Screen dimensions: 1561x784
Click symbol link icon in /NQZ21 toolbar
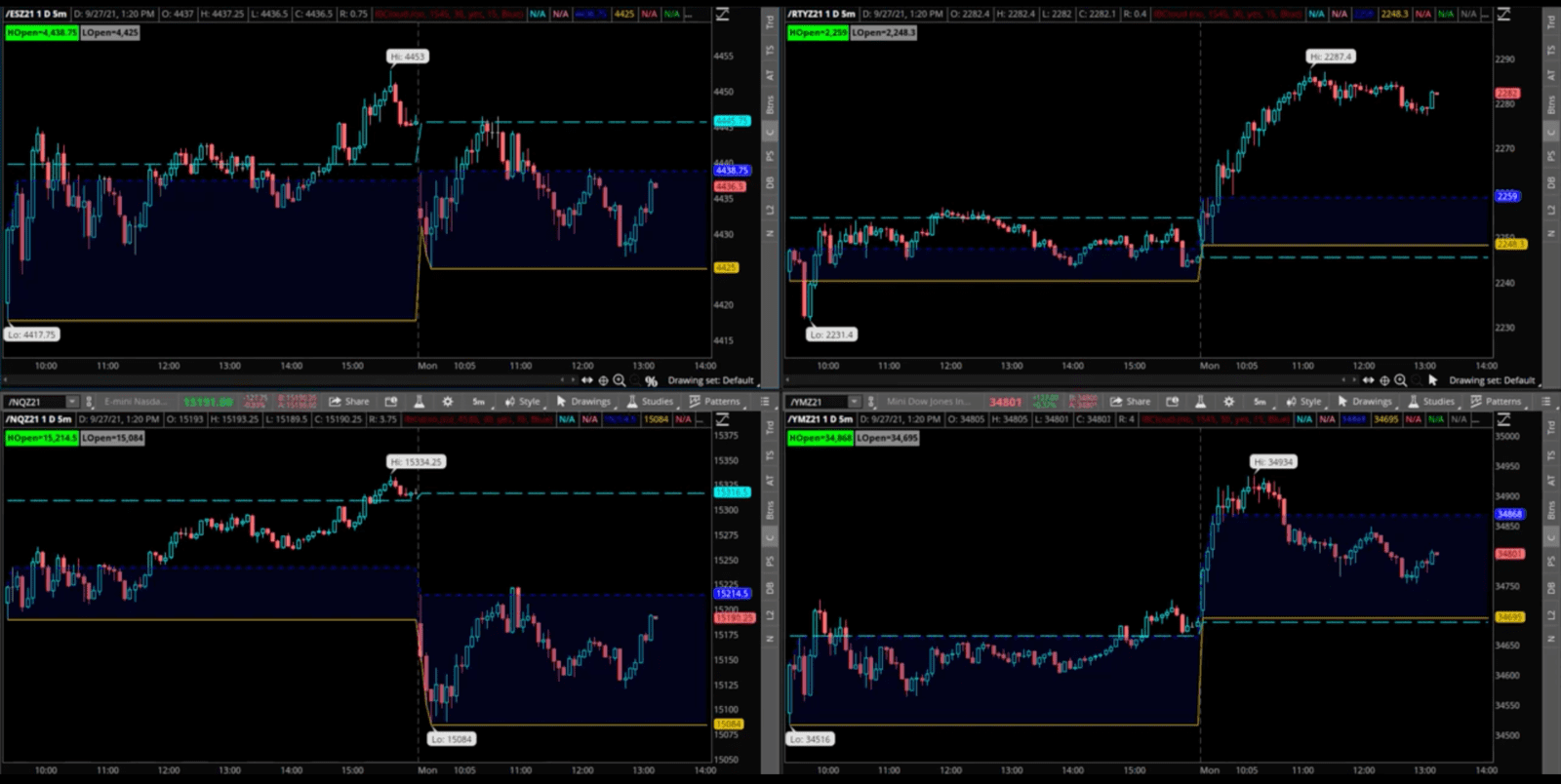click(89, 402)
